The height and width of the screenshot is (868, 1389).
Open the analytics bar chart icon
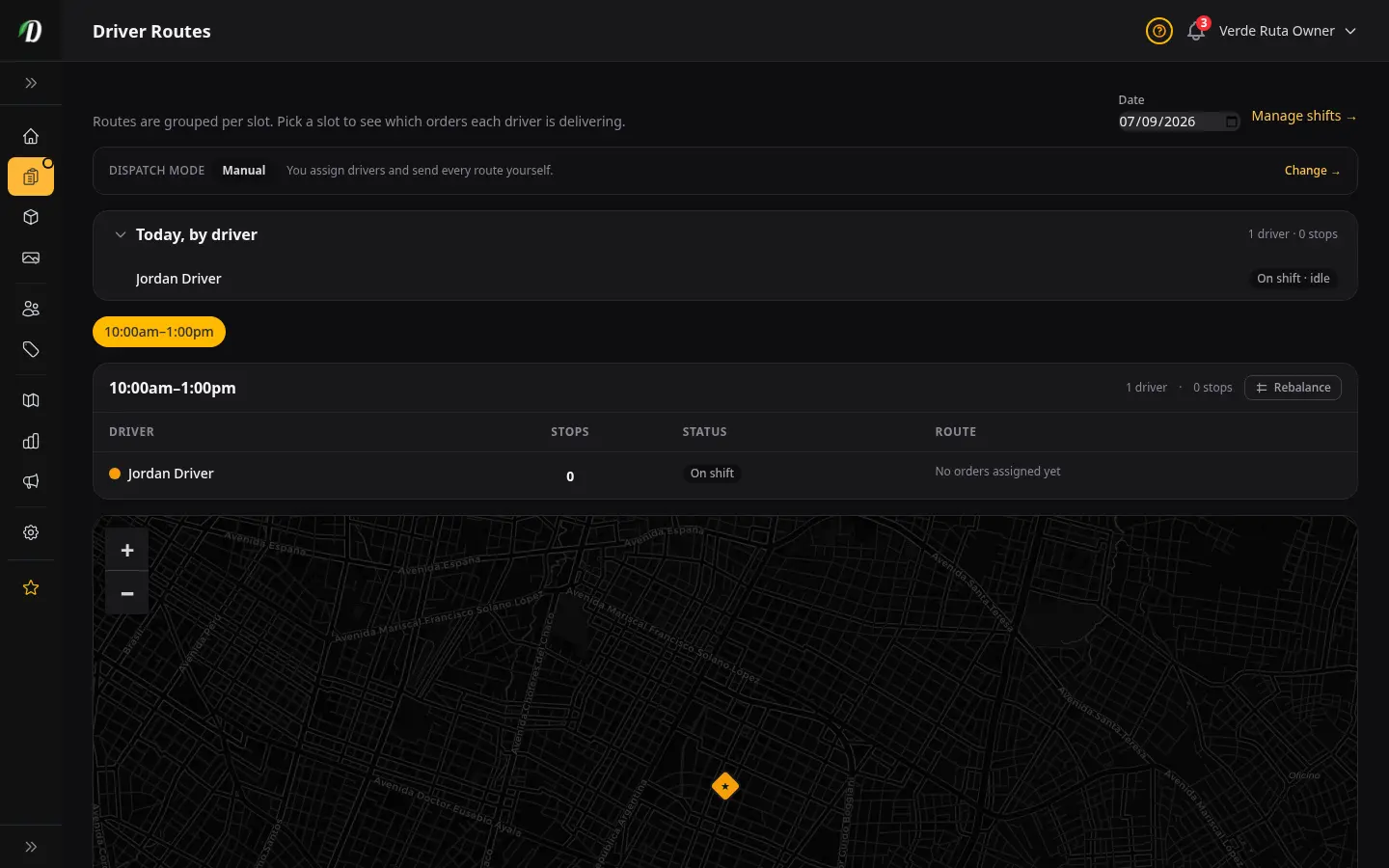(x=31, y=441)
